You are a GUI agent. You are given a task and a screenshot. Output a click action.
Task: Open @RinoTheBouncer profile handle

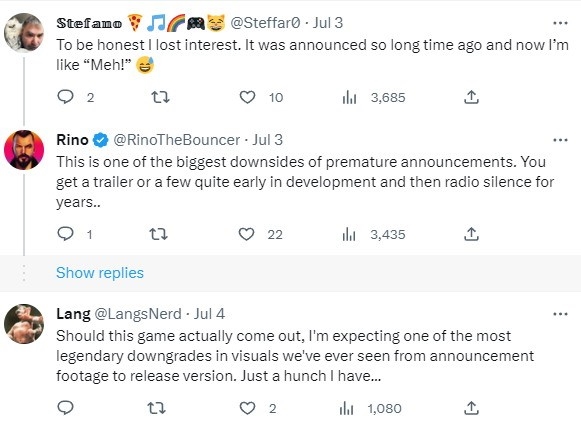click(176, 140)
